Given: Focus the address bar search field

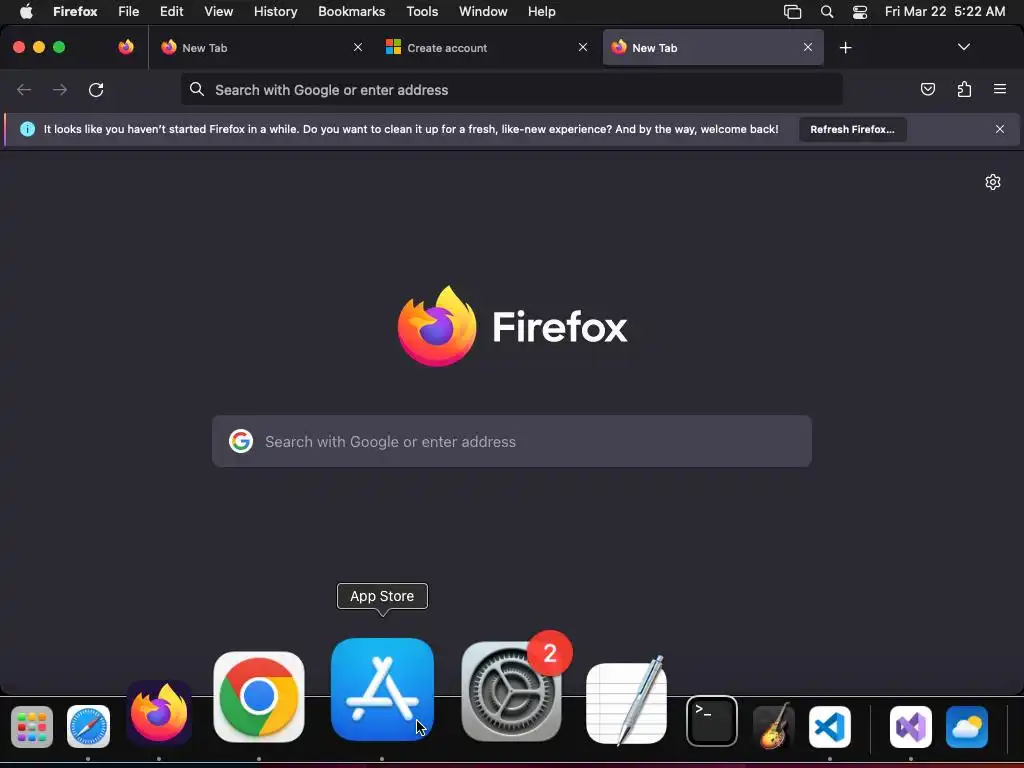Looking at the screenshot, I should coord(511,89).
